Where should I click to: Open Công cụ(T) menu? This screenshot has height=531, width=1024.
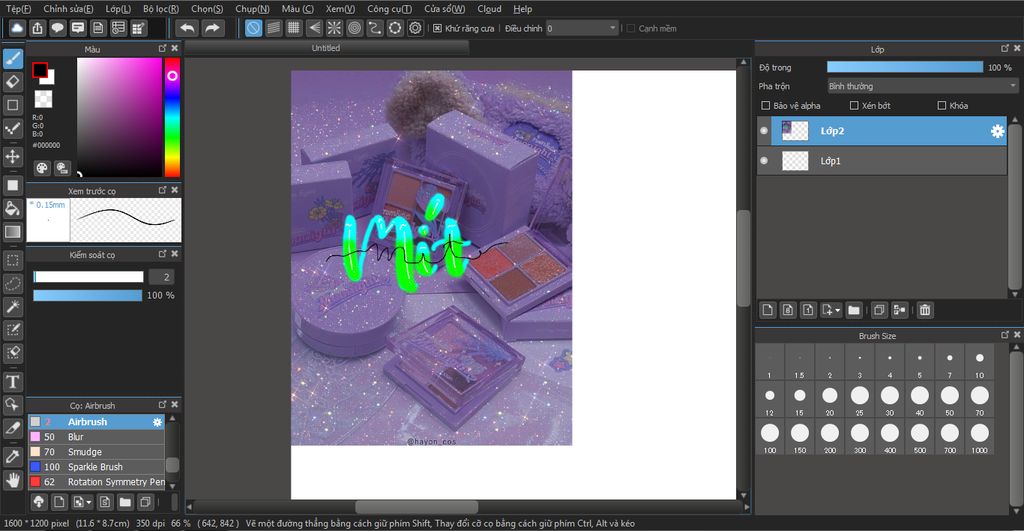389,9
